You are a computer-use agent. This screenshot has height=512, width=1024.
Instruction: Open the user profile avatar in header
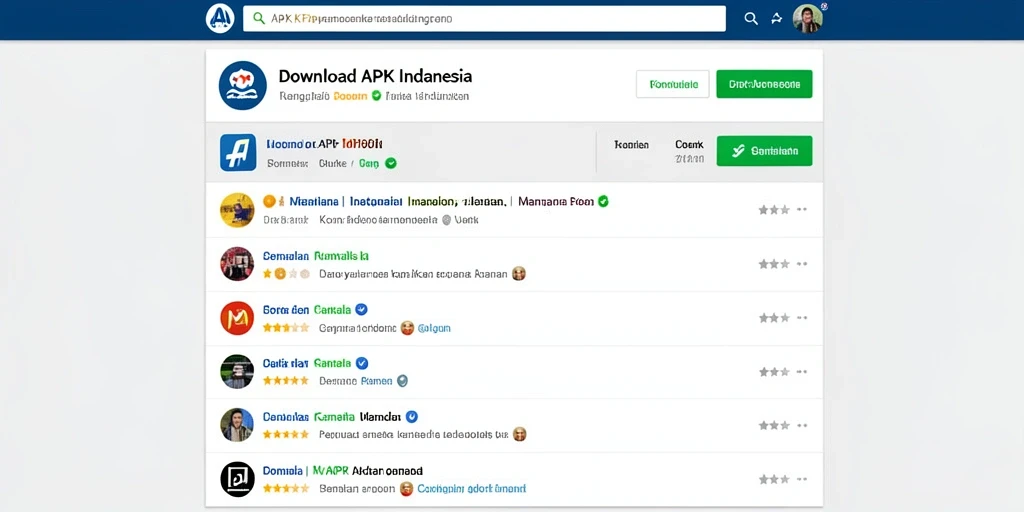pos(807,18)
